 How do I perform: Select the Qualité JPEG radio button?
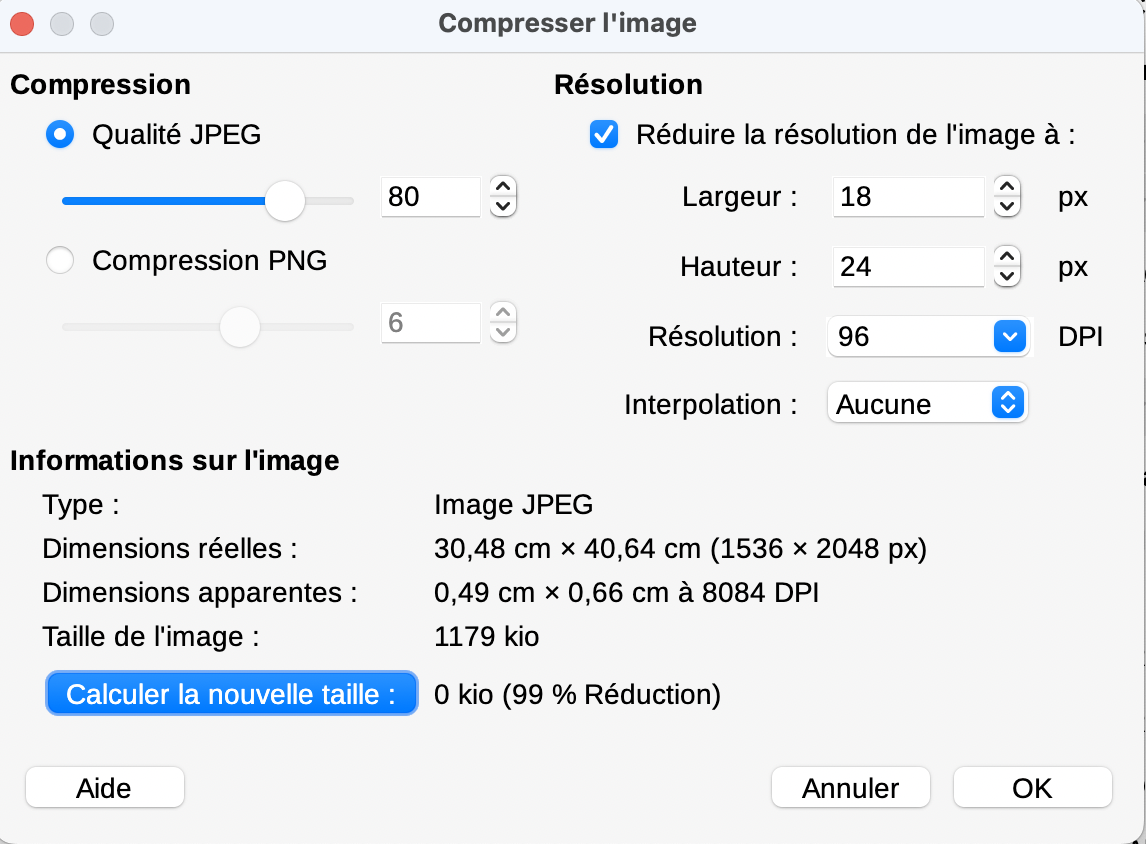point(60,134)
